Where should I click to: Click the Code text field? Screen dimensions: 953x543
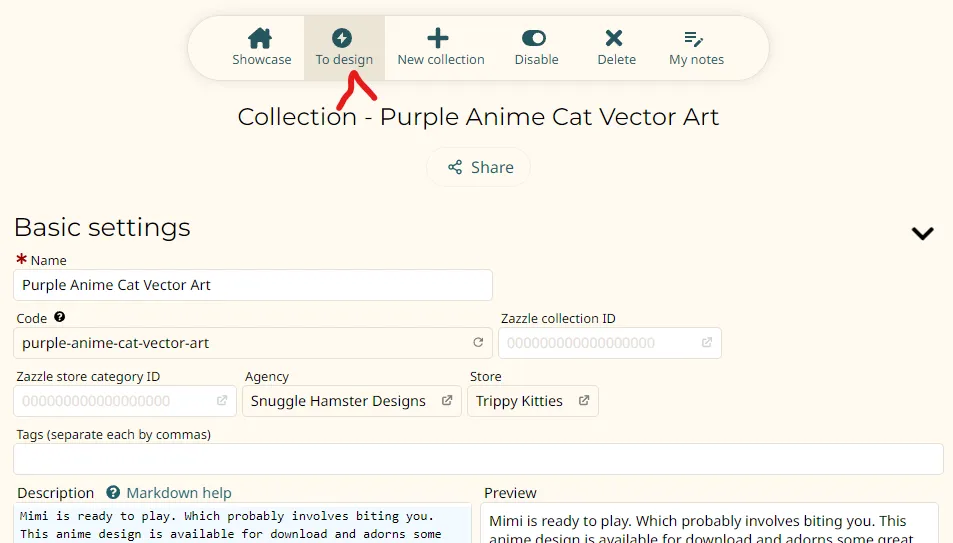coord(253,343)
